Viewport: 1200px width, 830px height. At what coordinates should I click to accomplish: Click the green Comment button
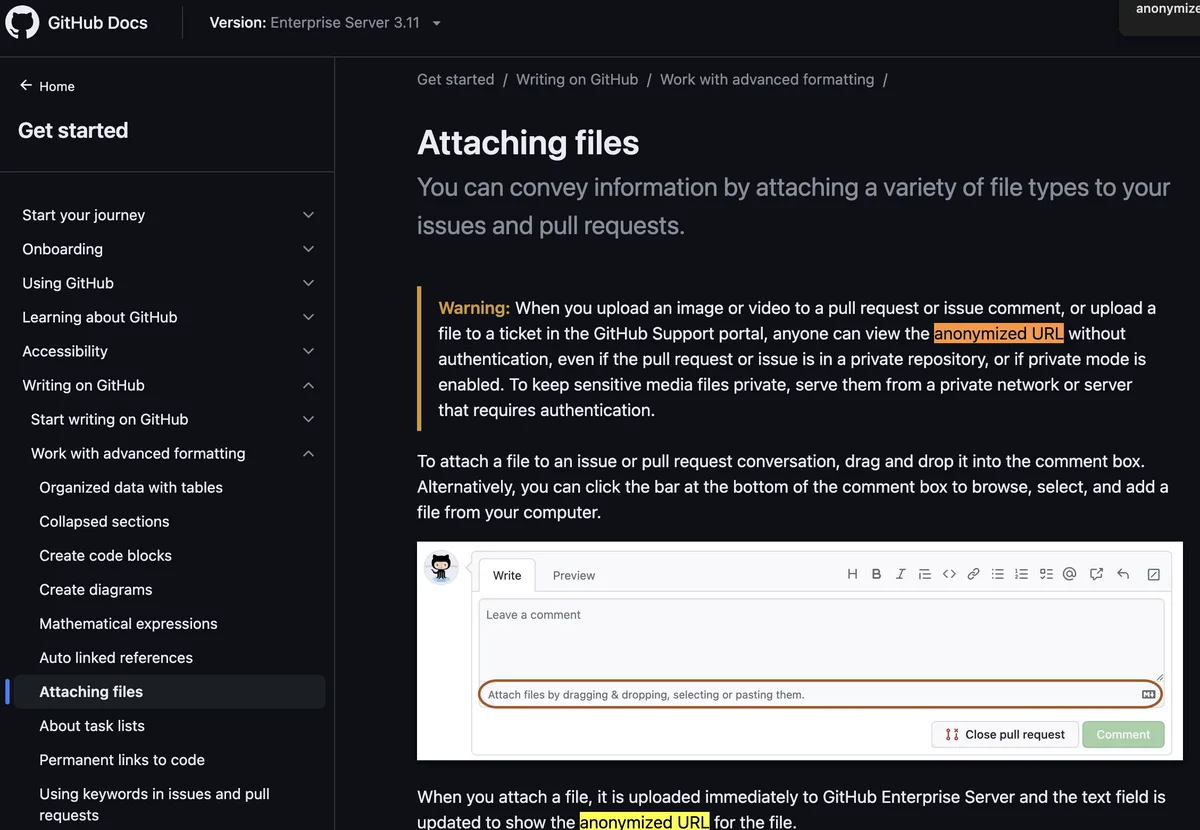(x=1123, y=734)
